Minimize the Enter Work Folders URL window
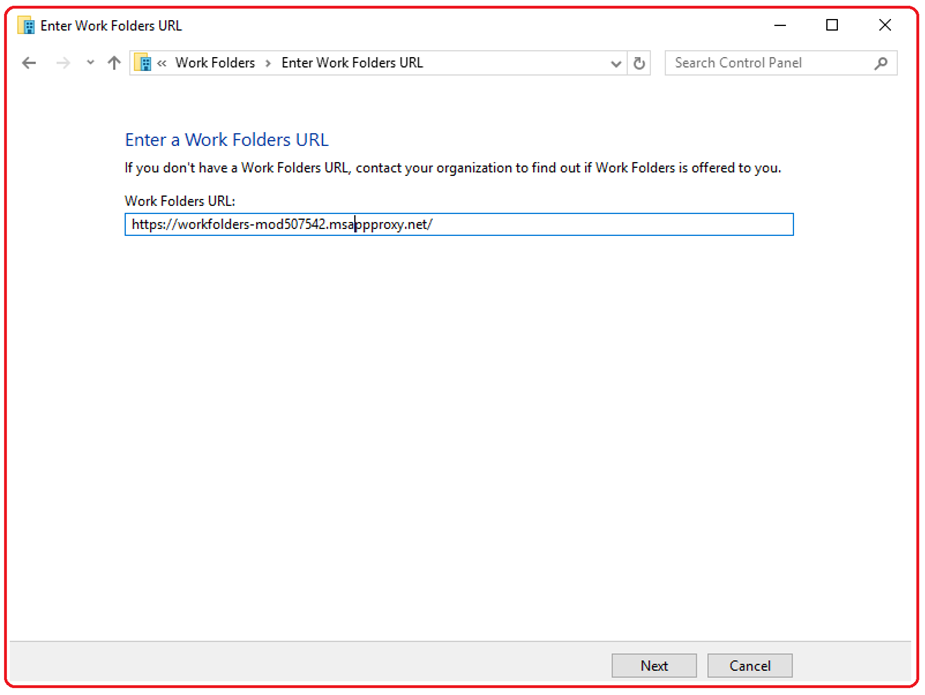Viewport: 925px width, 695px height. pyautogui.click(x=780, y=25)
